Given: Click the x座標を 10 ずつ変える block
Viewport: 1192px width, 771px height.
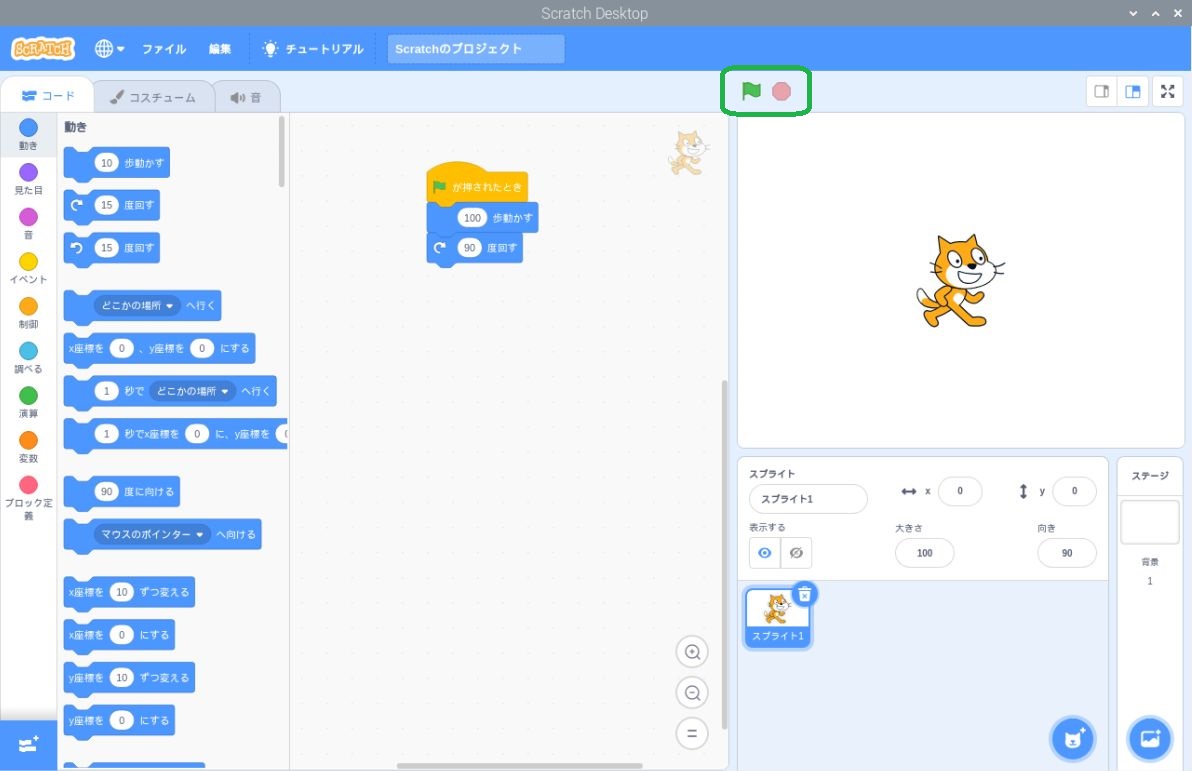Looking at the screenshot, I should click(x=129, y=592).
